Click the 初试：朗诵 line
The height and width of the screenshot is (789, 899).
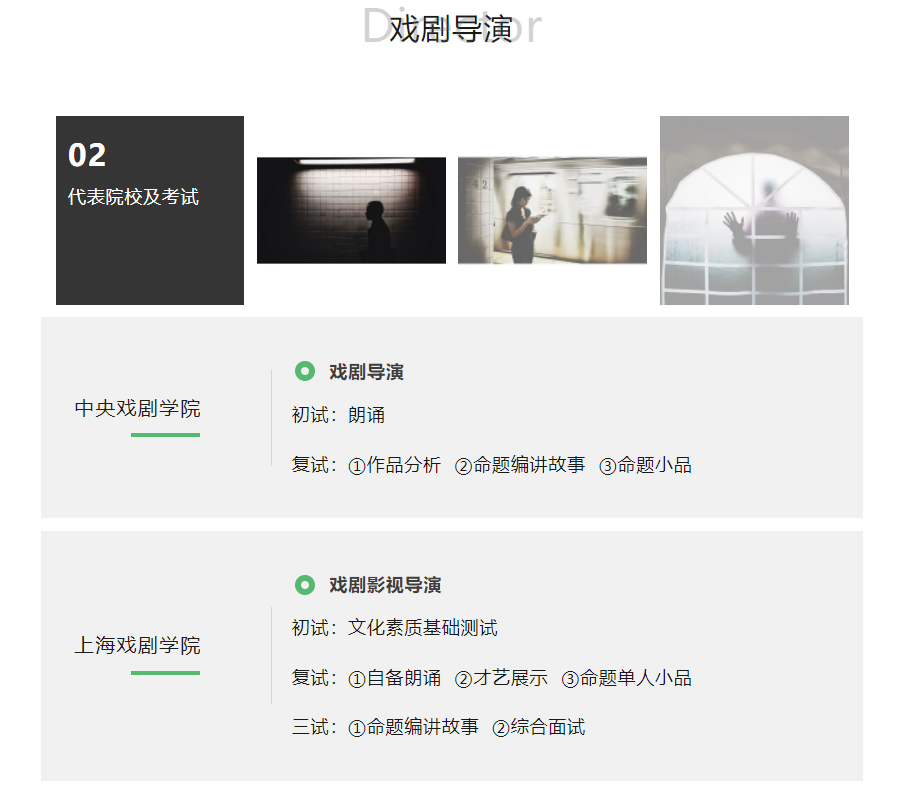338,415
